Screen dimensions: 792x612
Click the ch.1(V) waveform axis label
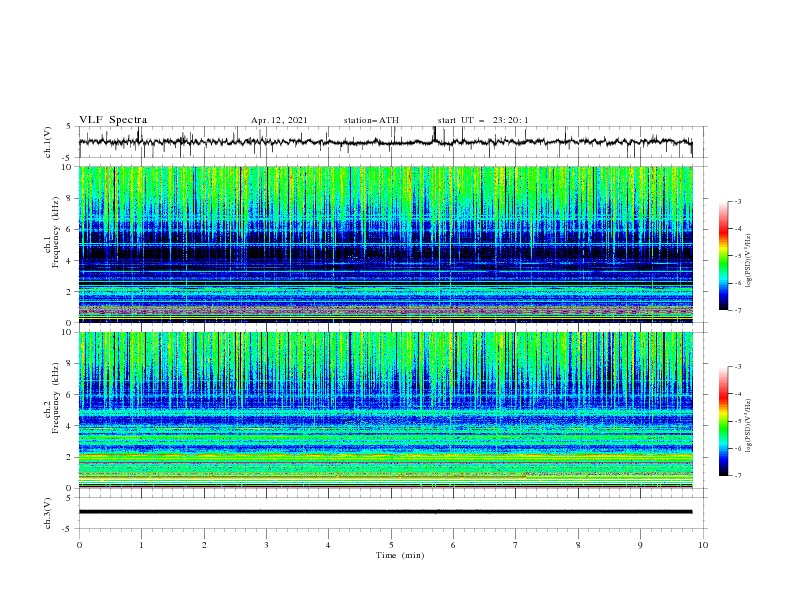click(x=48, y=142)
